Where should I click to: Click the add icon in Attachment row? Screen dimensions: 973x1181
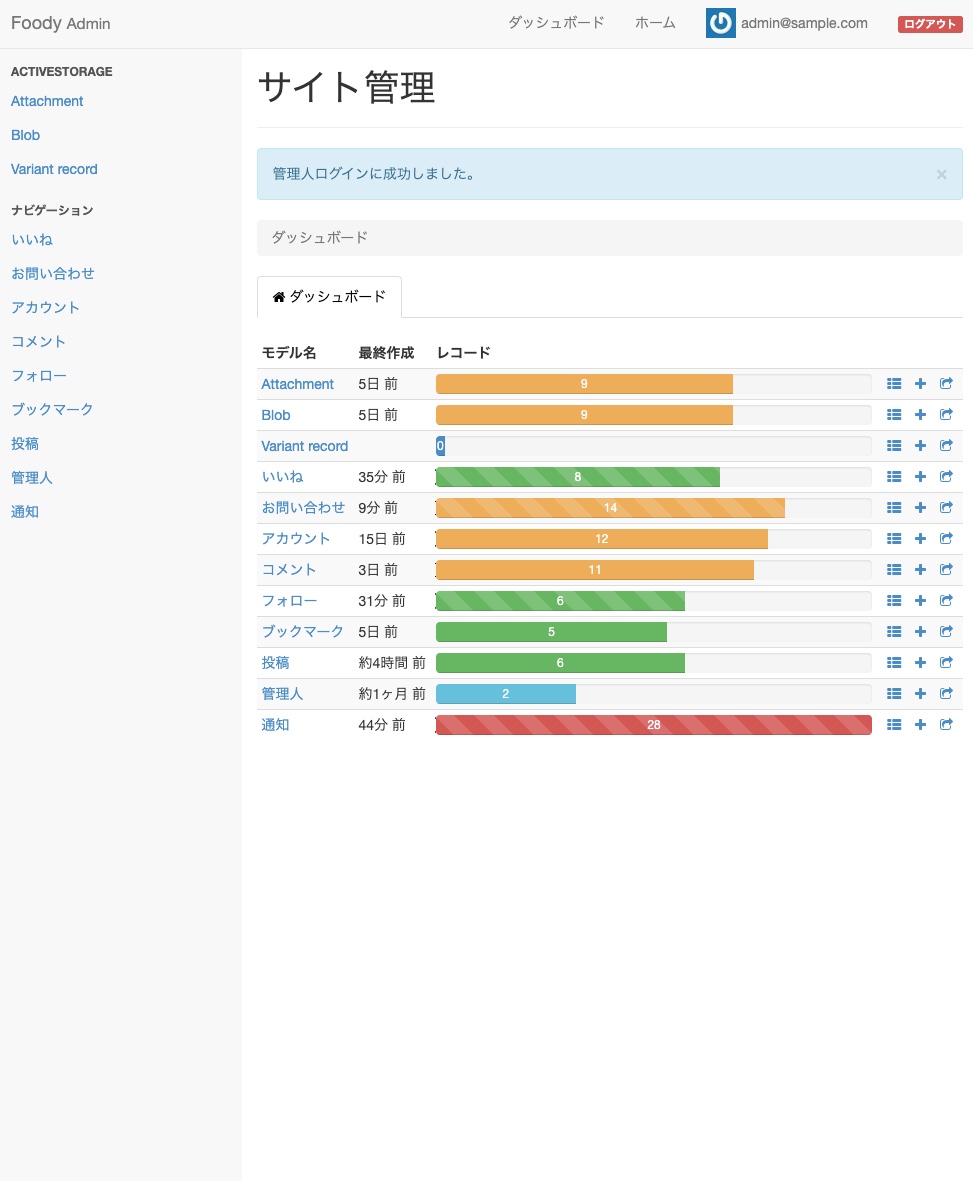(x=920, y=384)
